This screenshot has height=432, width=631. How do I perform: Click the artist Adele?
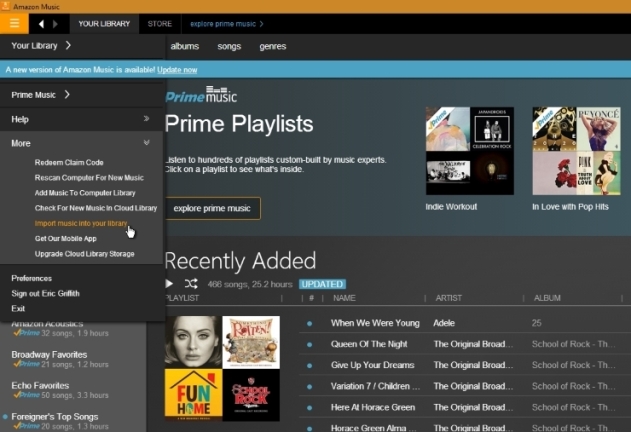(x=444, y=323)
